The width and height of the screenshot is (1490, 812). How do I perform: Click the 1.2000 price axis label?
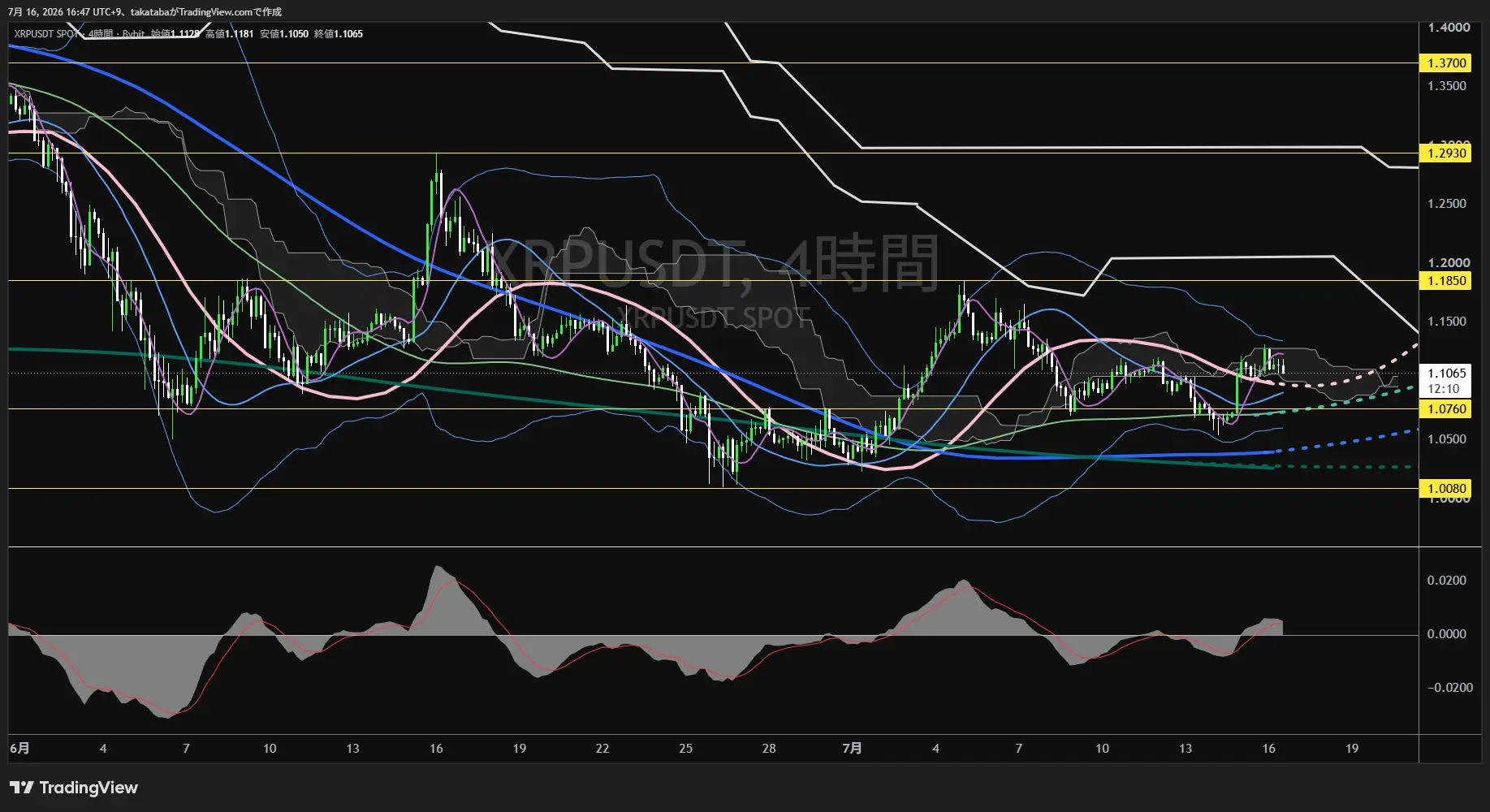pyautogui.click(x=1449, y=263)
